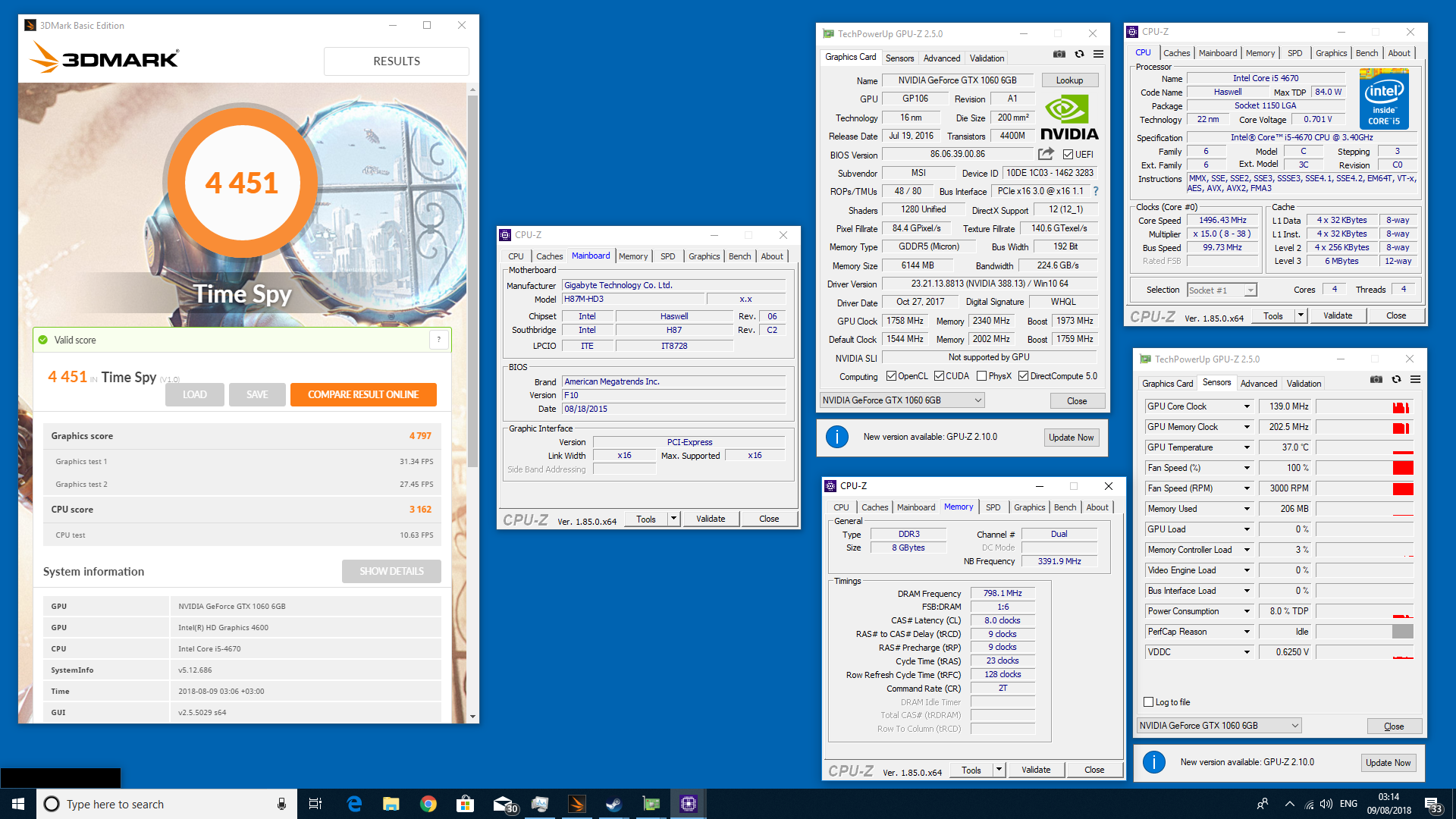Click microphone icon in search box

(x=281, y=804)
